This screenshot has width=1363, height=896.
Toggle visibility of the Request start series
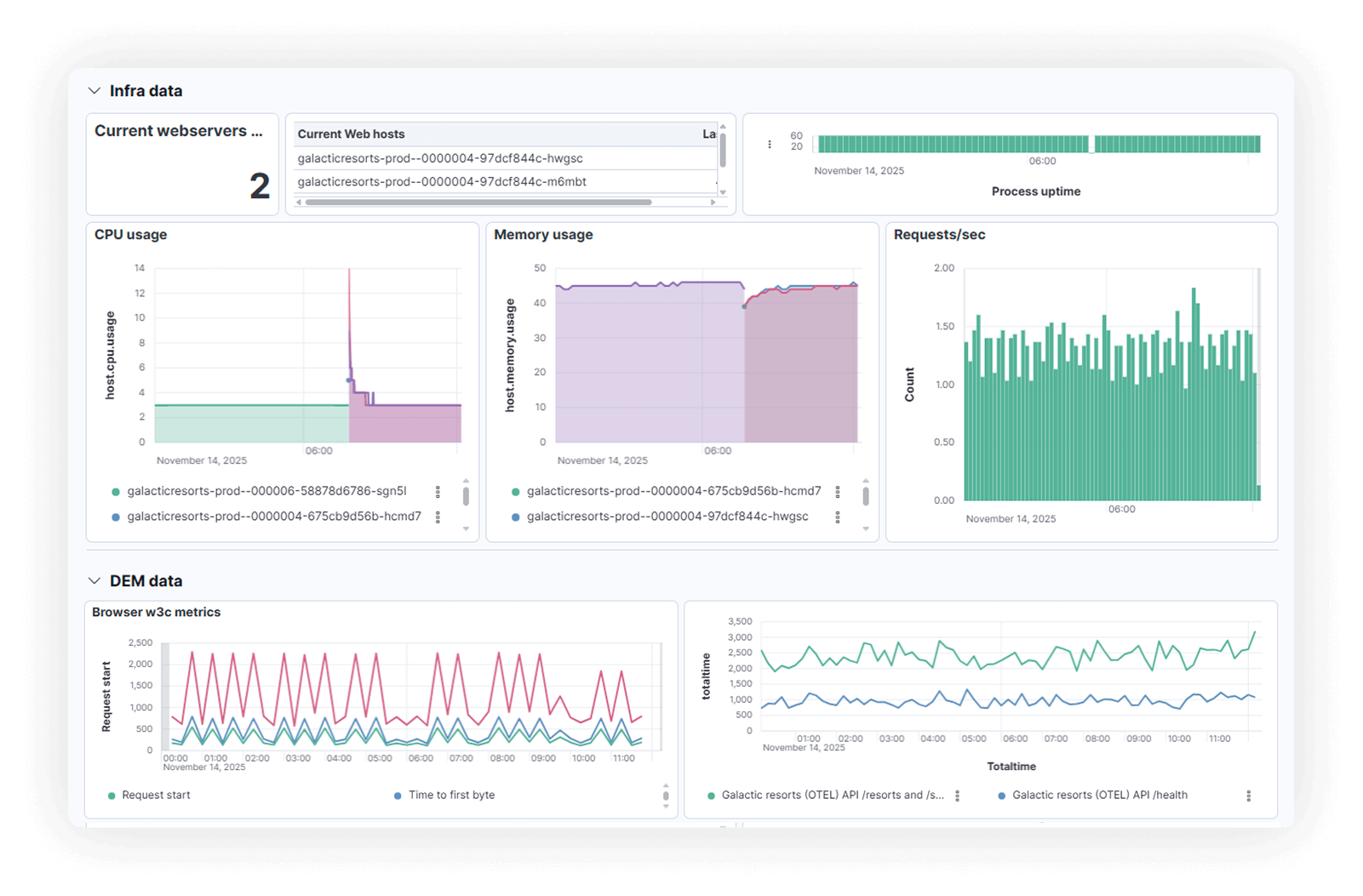click(157, 795)
